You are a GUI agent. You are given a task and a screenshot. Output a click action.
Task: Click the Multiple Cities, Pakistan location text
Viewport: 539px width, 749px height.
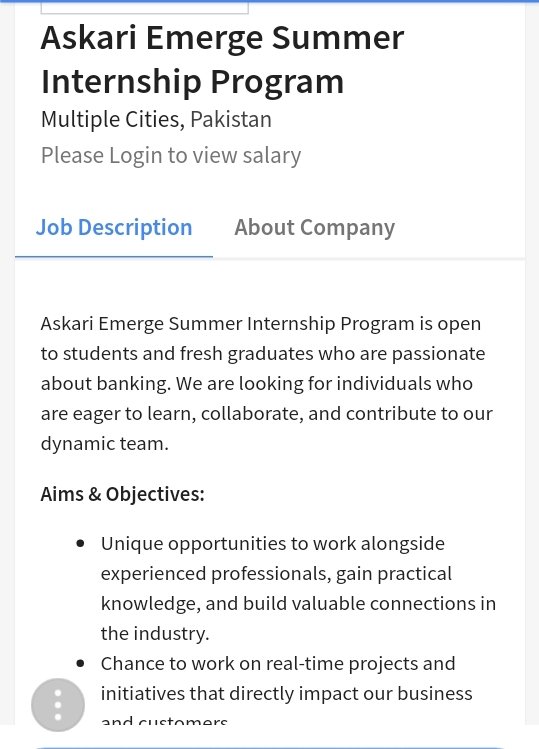pos(156,119)
